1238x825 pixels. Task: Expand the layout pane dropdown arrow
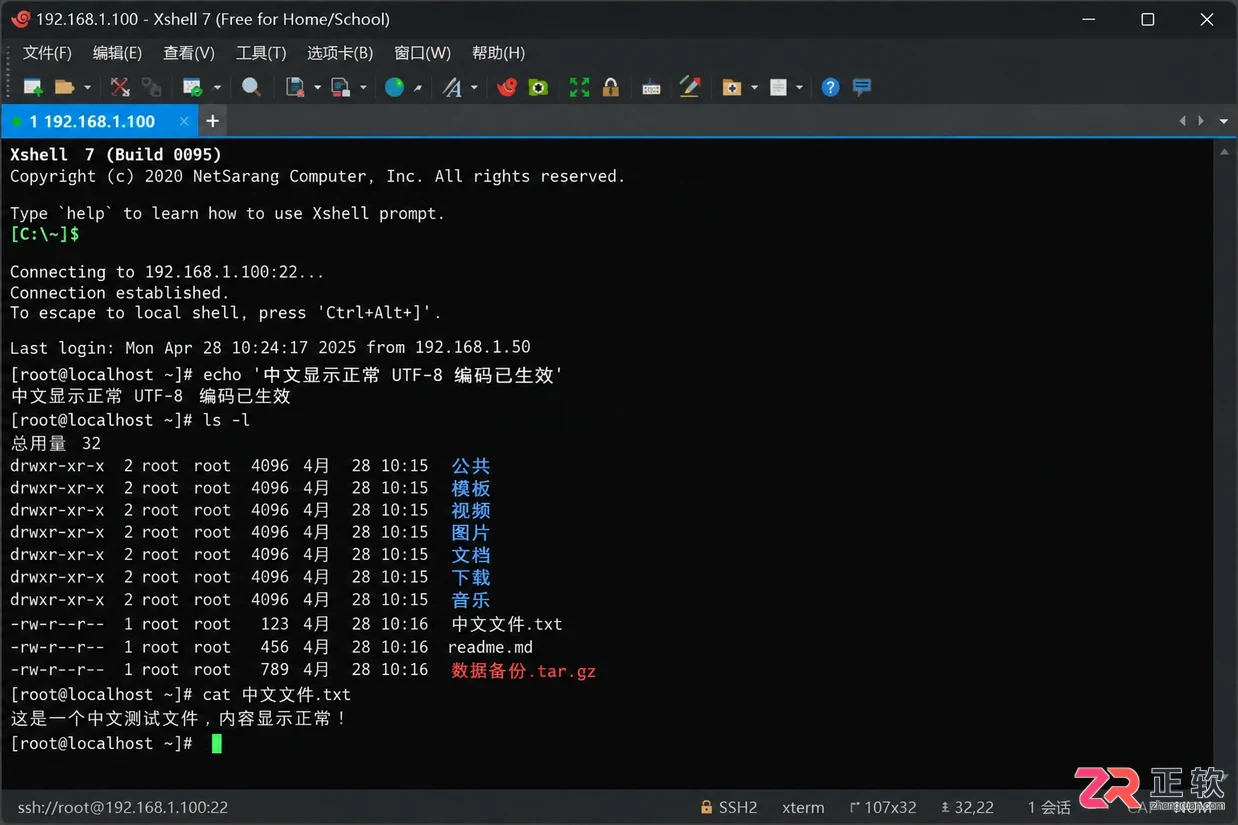(x=800, y=88)
